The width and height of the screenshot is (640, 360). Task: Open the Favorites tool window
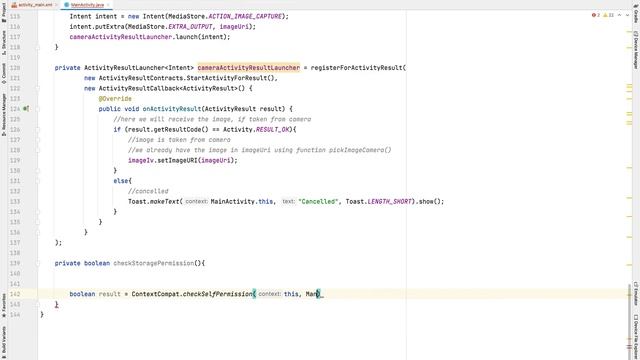[x=4, y=305]
